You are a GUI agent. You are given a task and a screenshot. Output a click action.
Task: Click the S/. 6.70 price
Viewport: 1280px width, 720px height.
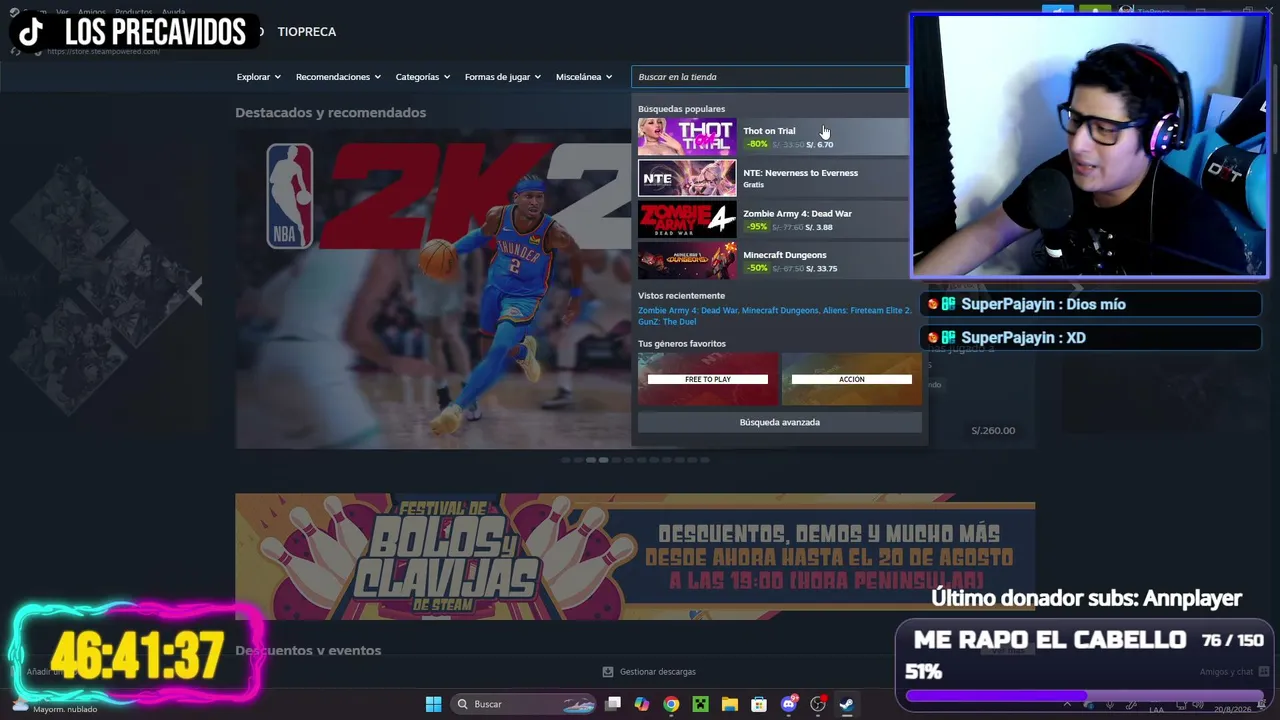coord(819,145)
